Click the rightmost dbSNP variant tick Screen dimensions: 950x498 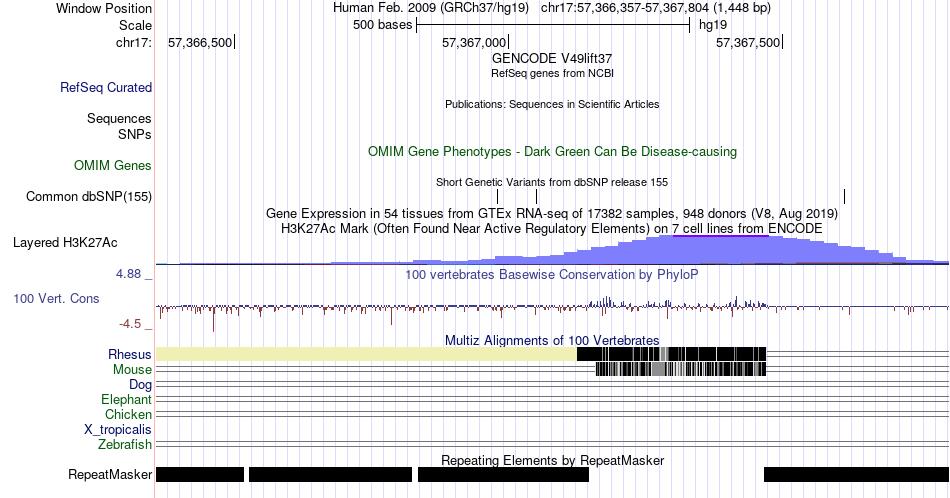point(844,196)
